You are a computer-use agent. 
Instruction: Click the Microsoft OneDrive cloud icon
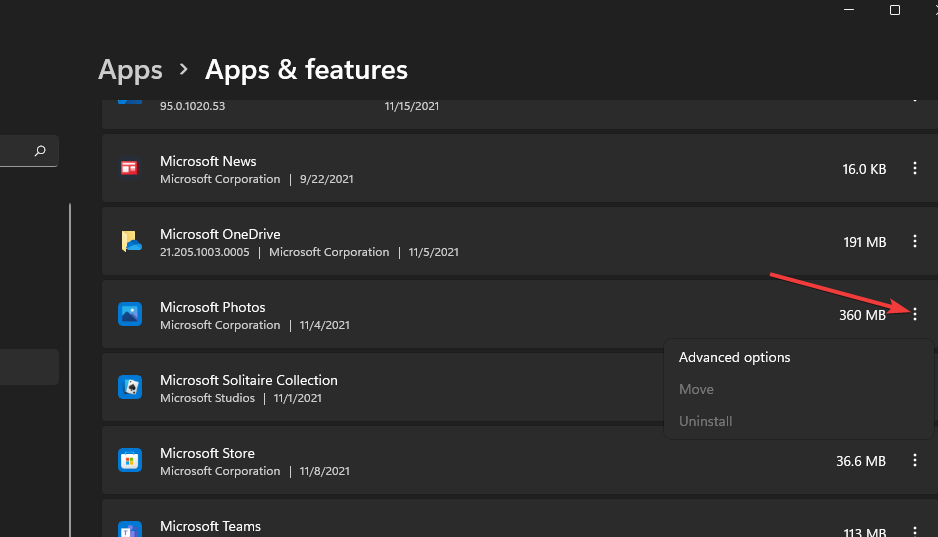[131, 241]
